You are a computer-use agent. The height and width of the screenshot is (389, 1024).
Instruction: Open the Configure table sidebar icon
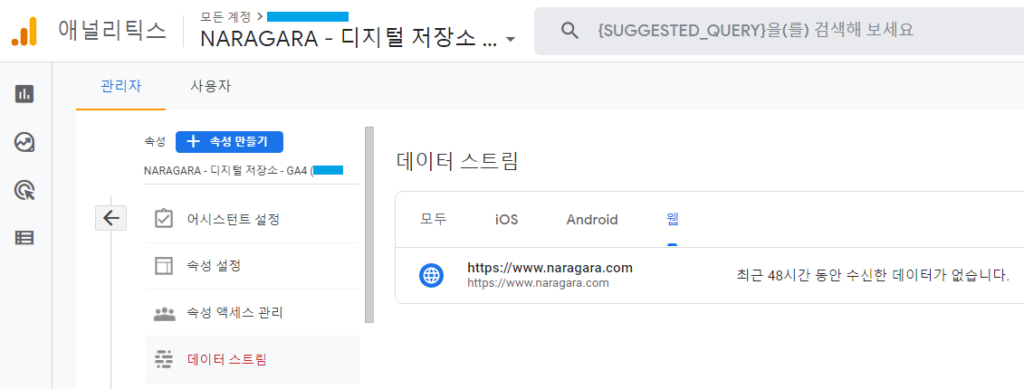[24, 238]
